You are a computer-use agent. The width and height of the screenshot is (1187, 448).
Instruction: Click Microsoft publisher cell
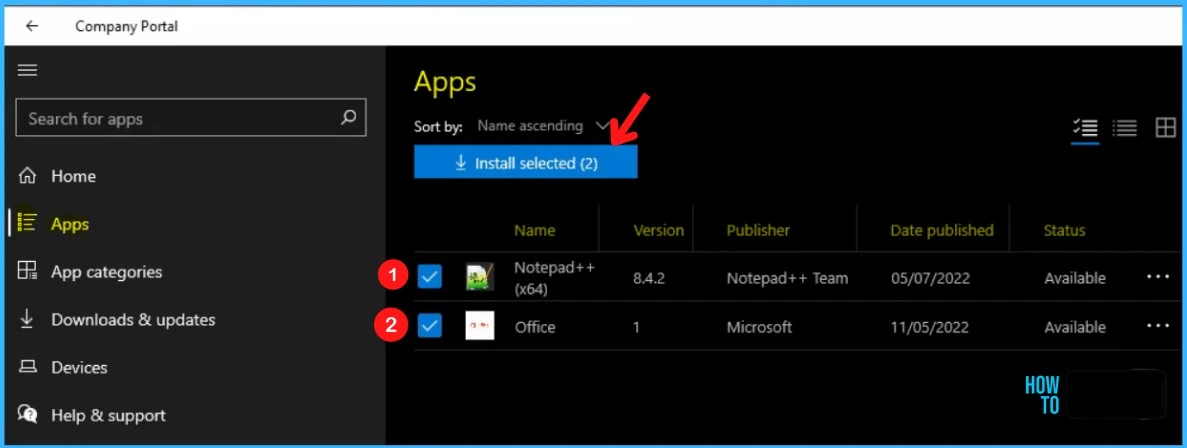coord(759,328)
